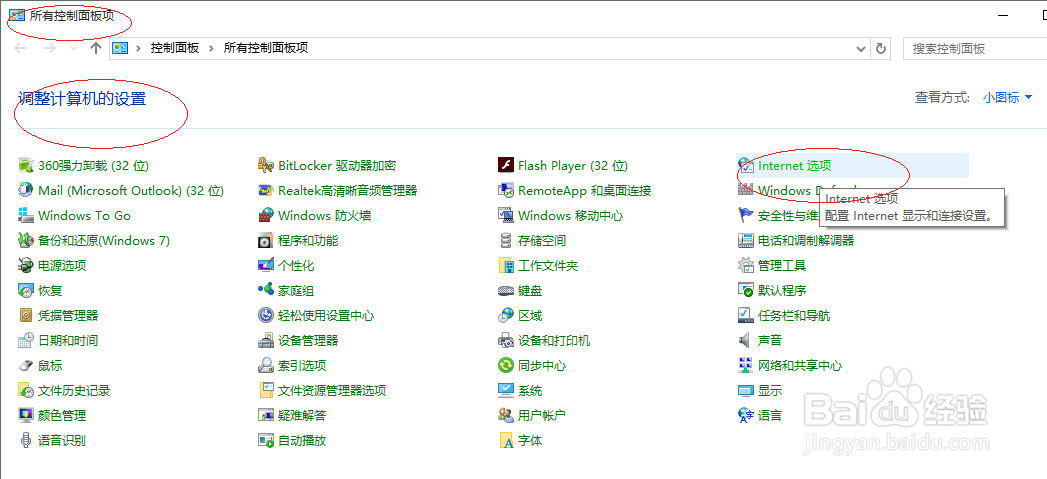This screenshot has height=479, width=1047.
Task: Click the 语音识别 microphone icon
Action: pos(26,440)
